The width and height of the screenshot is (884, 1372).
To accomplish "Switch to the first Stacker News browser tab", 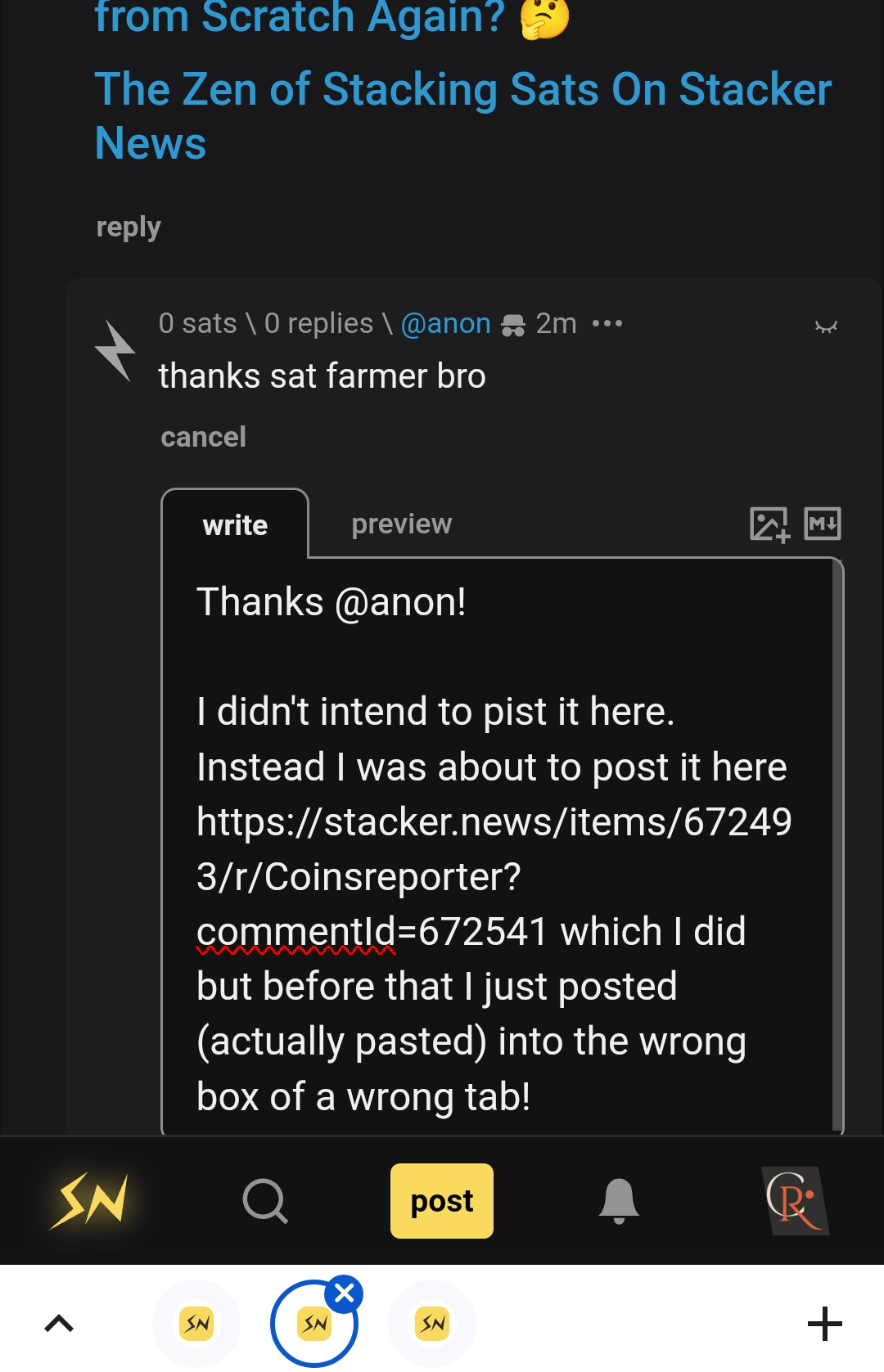I will pos(196,1323).
